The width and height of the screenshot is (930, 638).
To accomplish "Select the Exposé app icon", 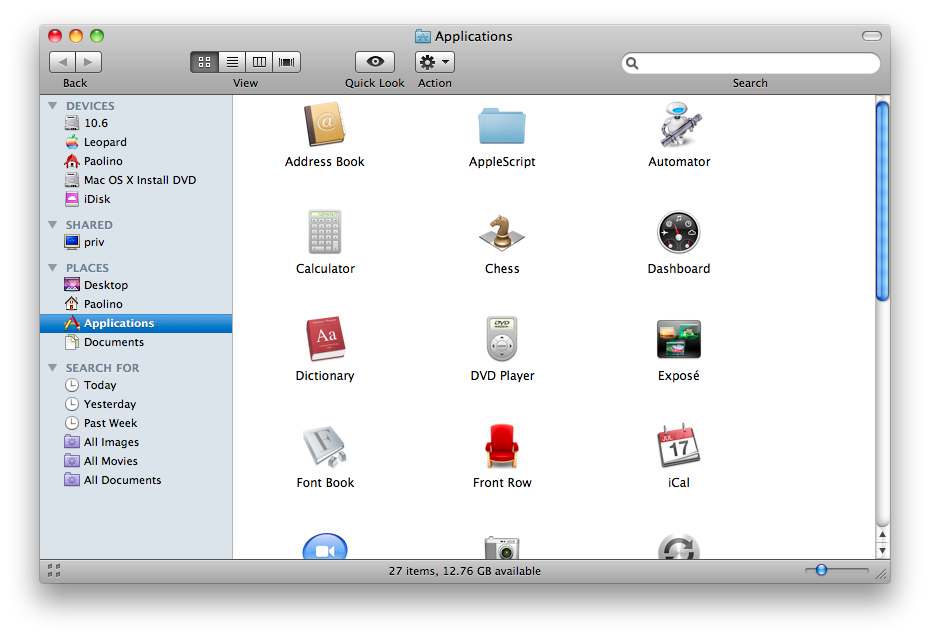I will 679,339.
